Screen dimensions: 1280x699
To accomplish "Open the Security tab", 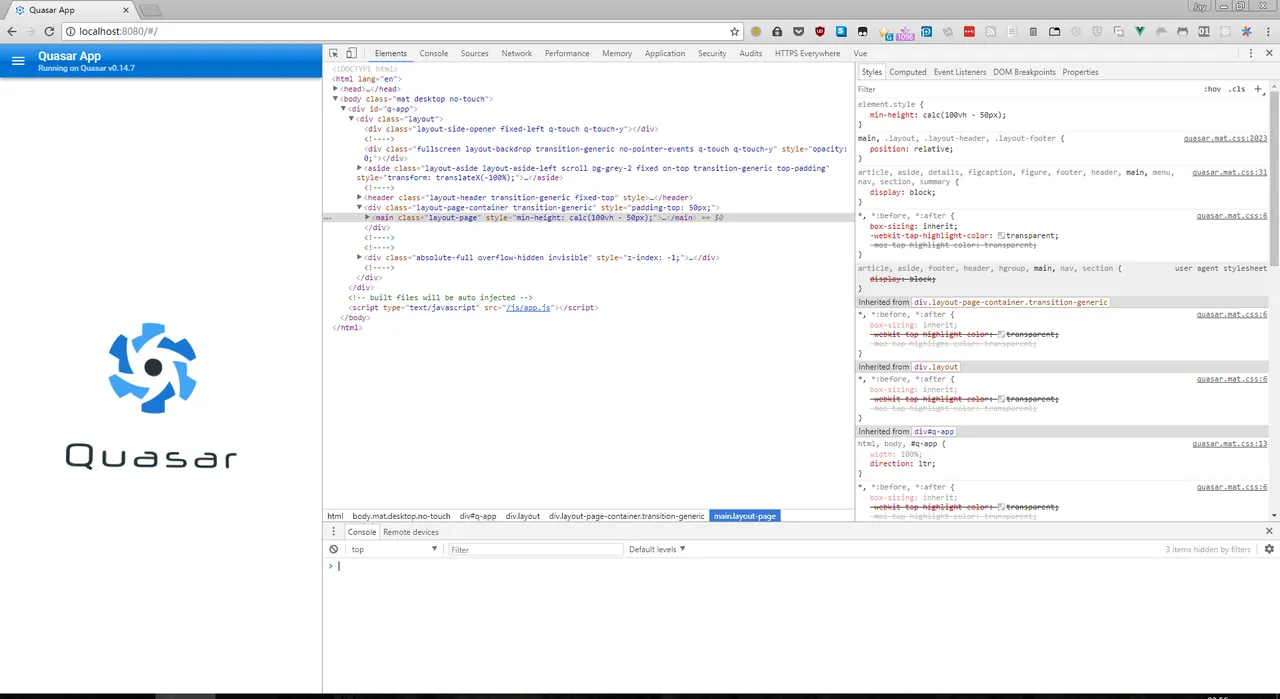I will (x=712, y=53).
